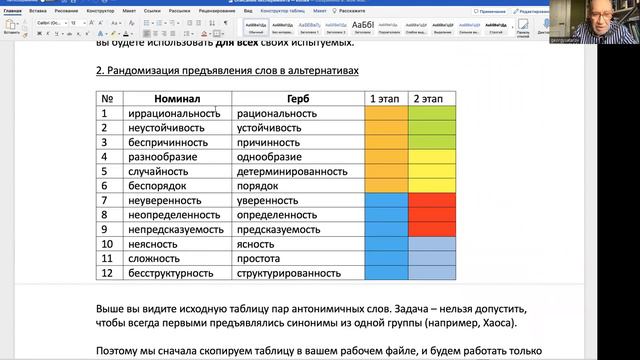Click the heading 'Рандомизация предъявления слов в альтернативах'

pyautogui.click(x=233, y=71)
